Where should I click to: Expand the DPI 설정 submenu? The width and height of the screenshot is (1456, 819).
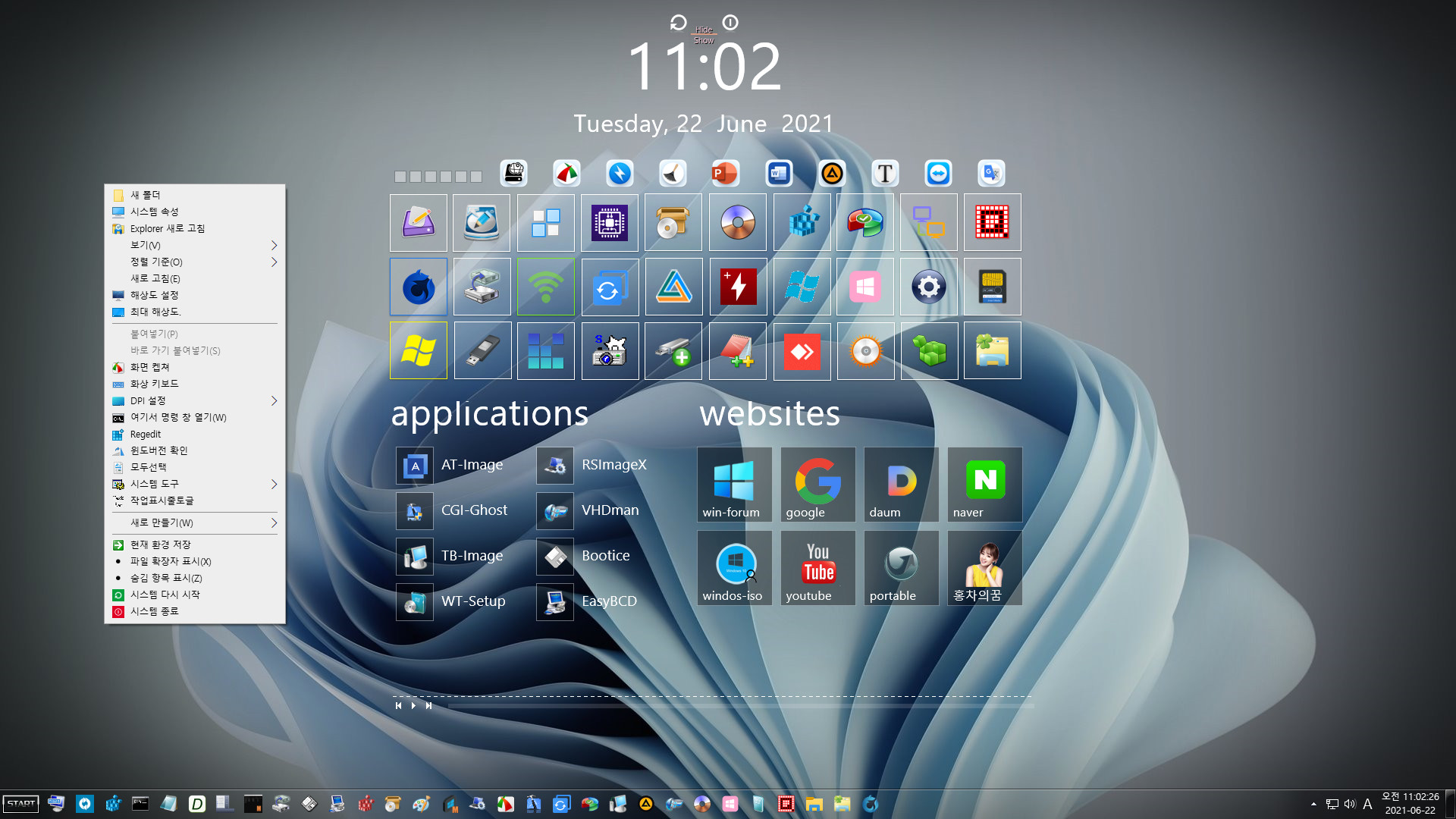[195, 400]
